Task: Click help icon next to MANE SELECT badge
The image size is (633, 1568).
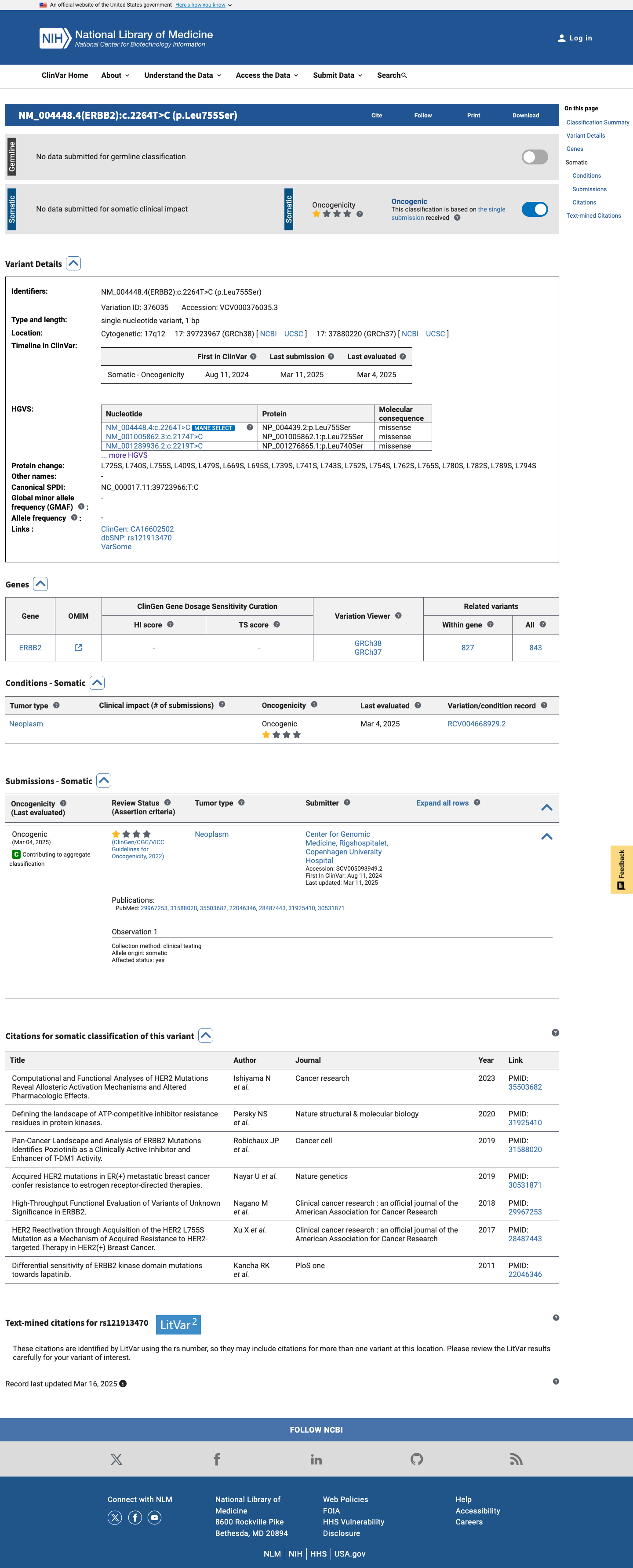Action: [250, 427]
